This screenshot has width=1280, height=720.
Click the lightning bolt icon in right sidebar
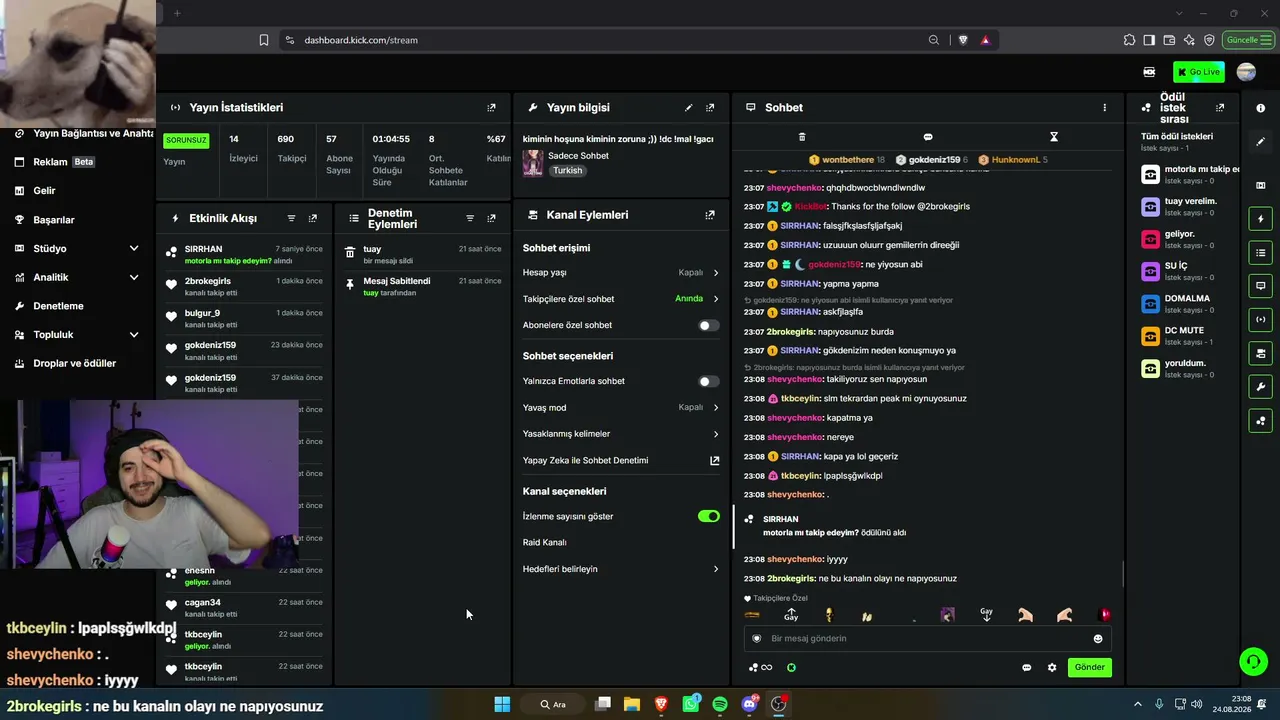(1261, 219)
